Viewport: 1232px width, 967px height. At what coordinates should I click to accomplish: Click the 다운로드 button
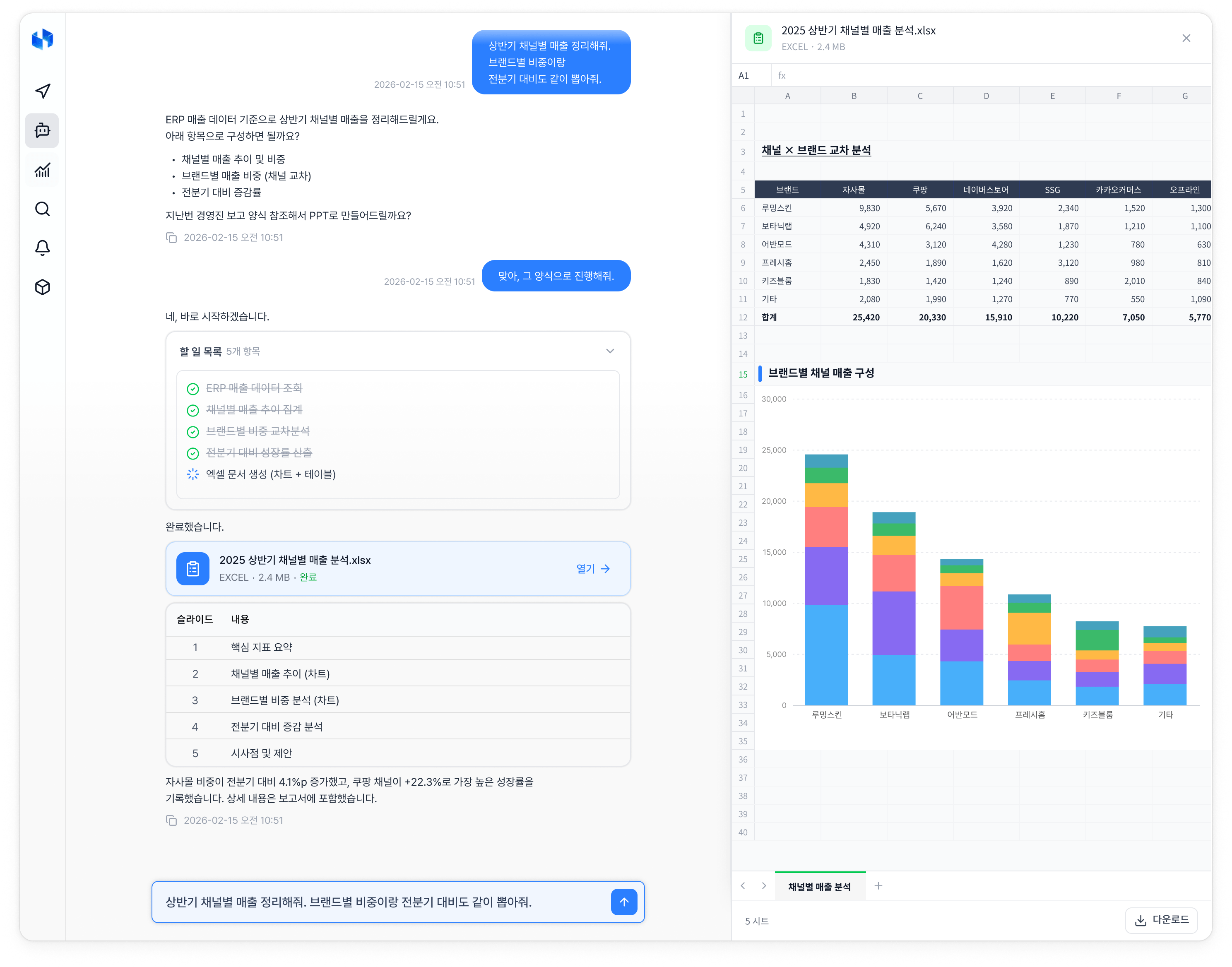(1161, 920)
